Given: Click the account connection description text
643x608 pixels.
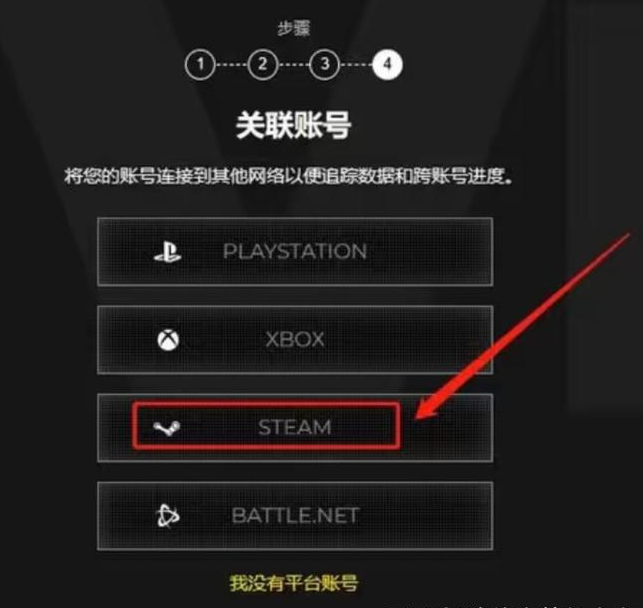Looking at the screenshot, I should [x=288, y=176].
